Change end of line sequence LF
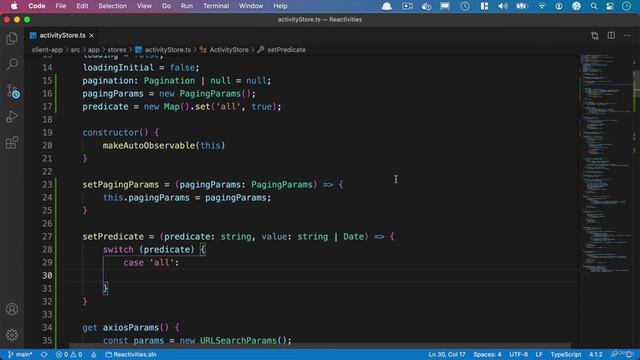Screen dimensions: 640x360 pos(539,354)
